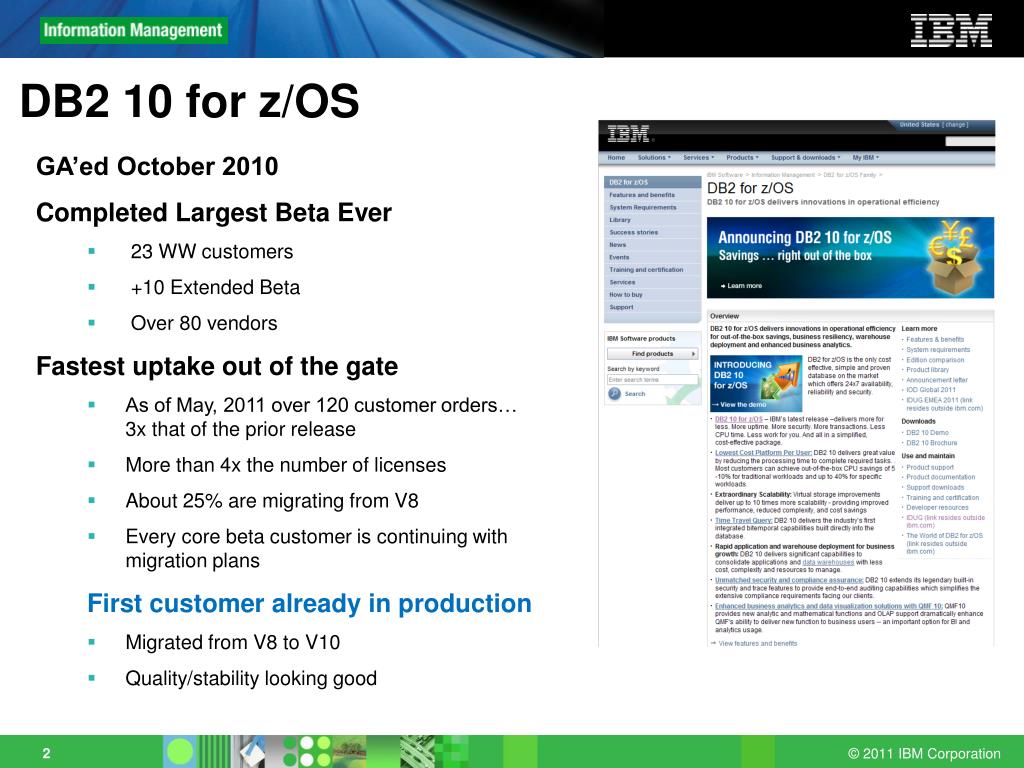Click the Over 80 vendors bullet

(204, 323)
